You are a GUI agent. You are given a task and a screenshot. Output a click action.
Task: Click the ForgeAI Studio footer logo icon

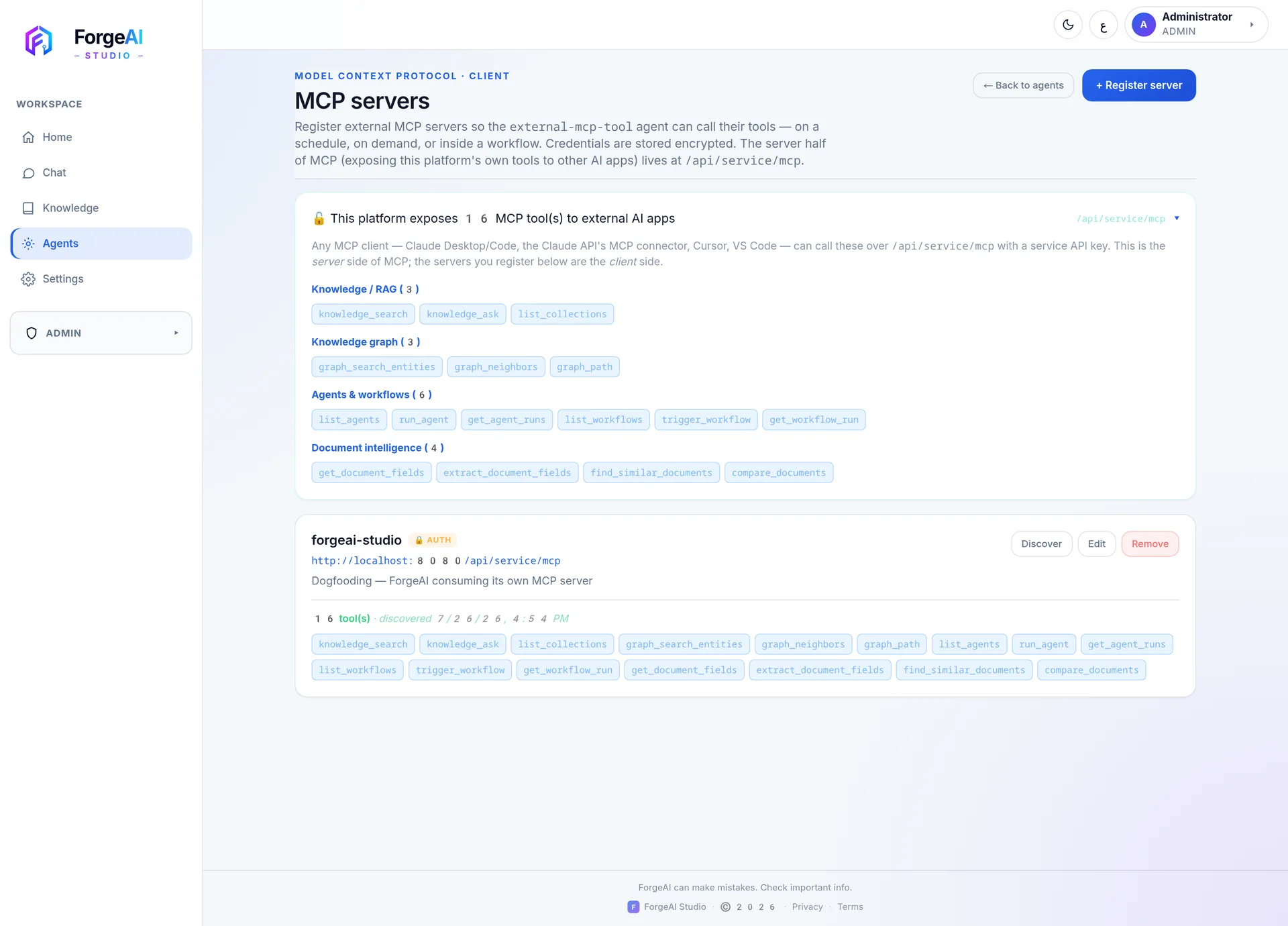click(x=633, y=907)
